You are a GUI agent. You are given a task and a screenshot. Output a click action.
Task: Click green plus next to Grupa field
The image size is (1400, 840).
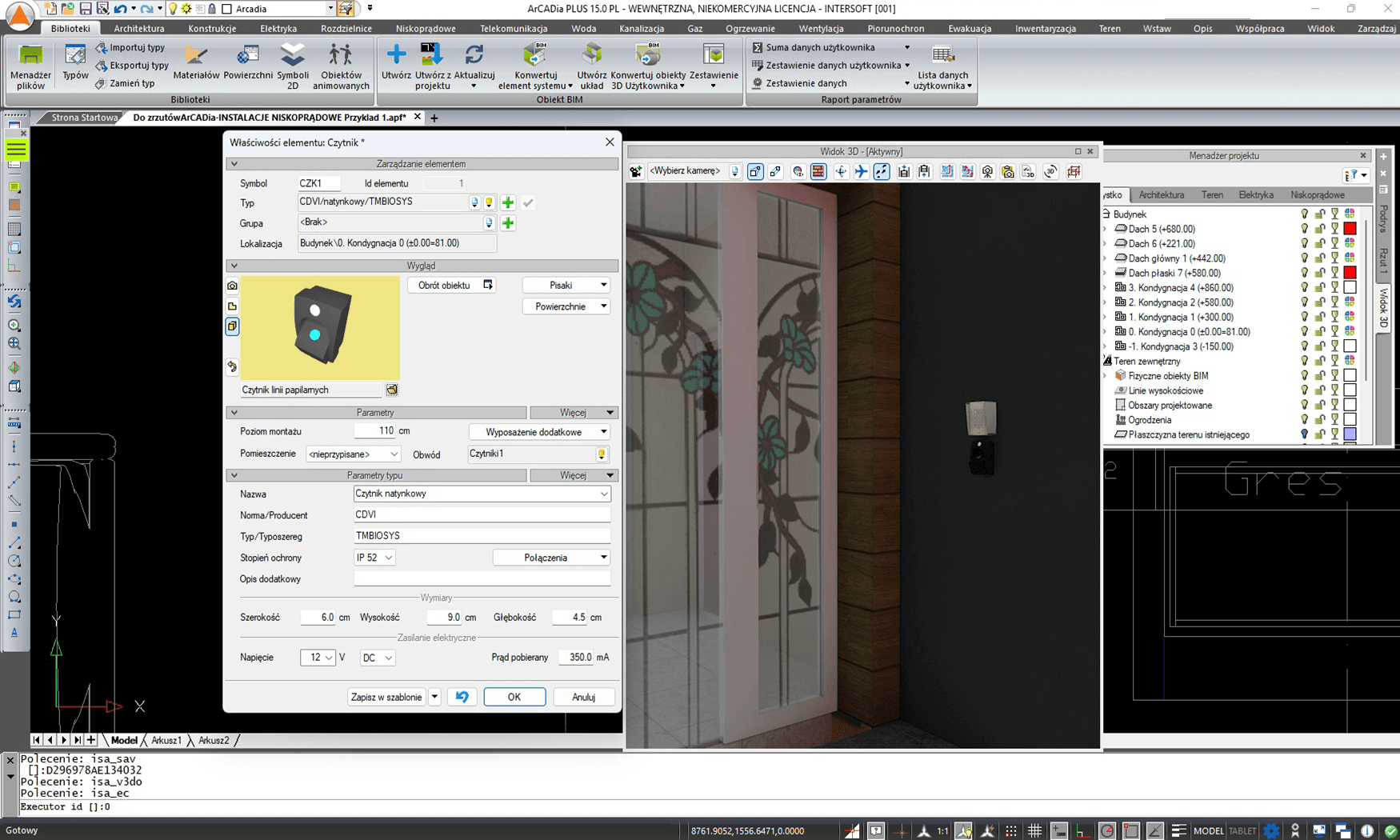point(508,223)
